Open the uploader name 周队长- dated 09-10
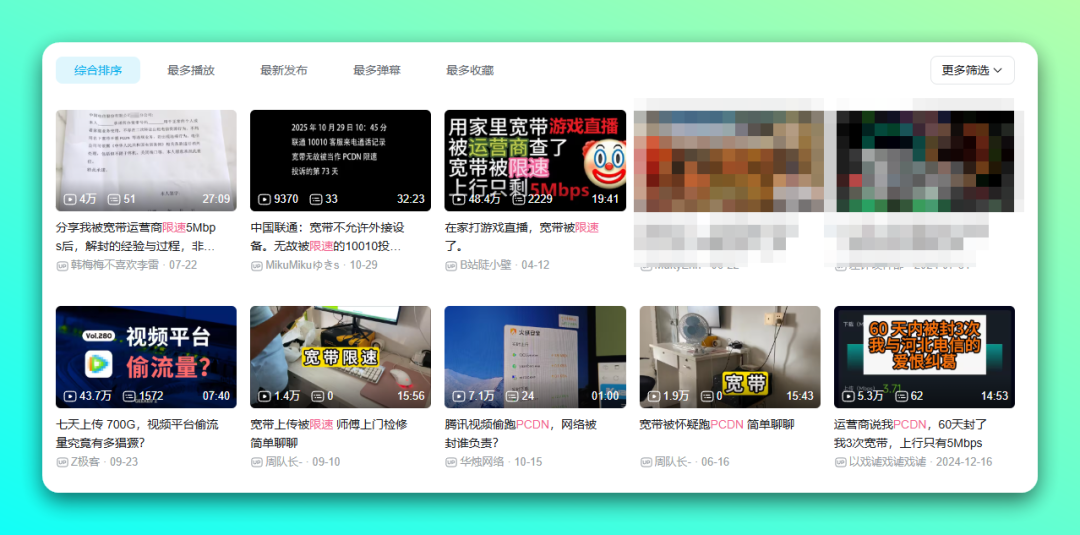The height and width of the screenshot is (535, 1080). (x=283, y=461)
